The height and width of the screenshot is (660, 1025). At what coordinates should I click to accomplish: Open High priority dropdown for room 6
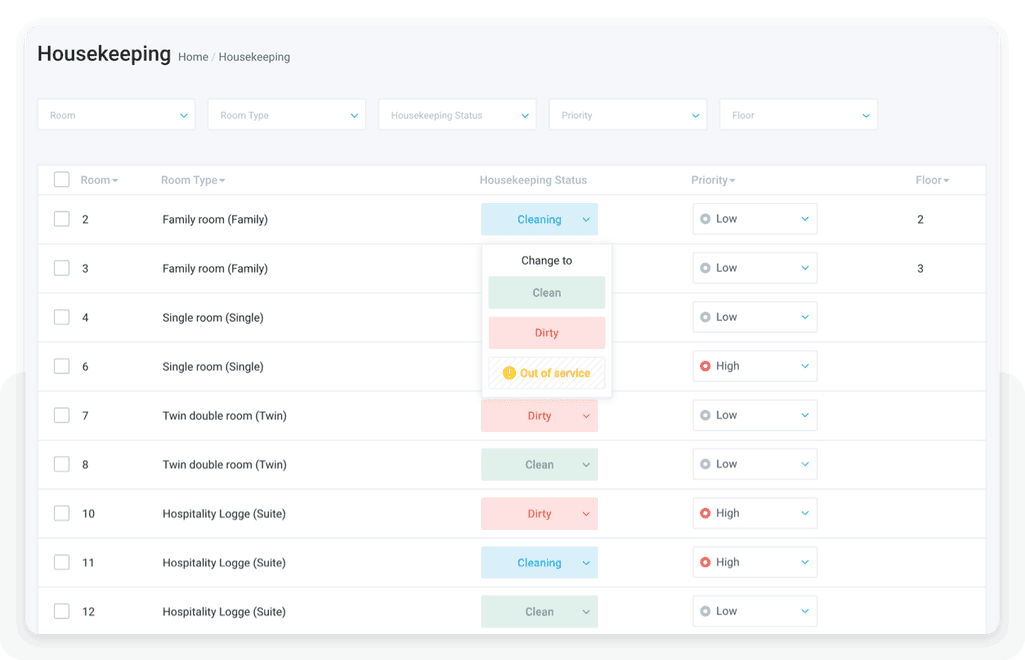(x=755, y=366)
